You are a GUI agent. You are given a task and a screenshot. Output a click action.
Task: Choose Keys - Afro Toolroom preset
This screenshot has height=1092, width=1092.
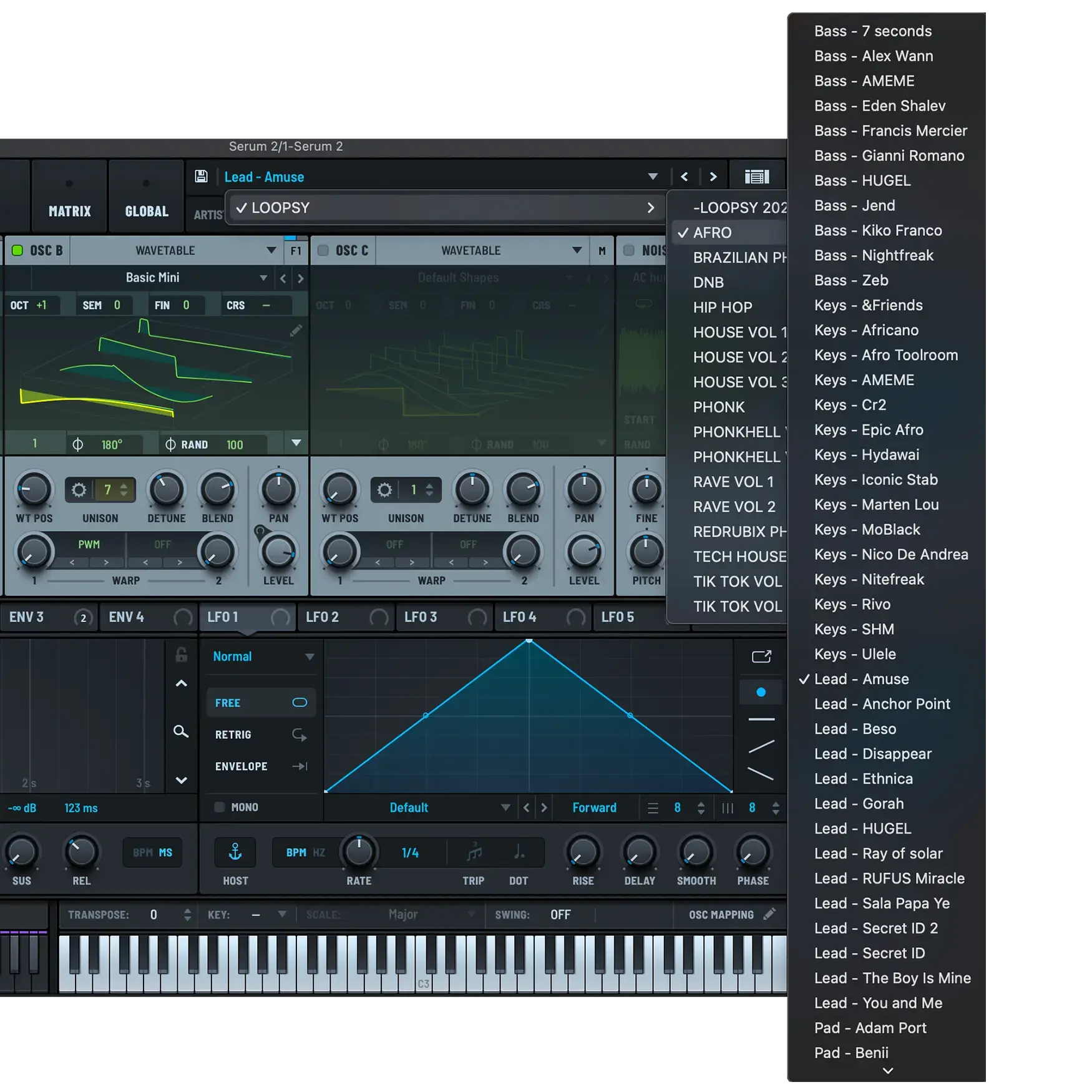tap(887, 355)
